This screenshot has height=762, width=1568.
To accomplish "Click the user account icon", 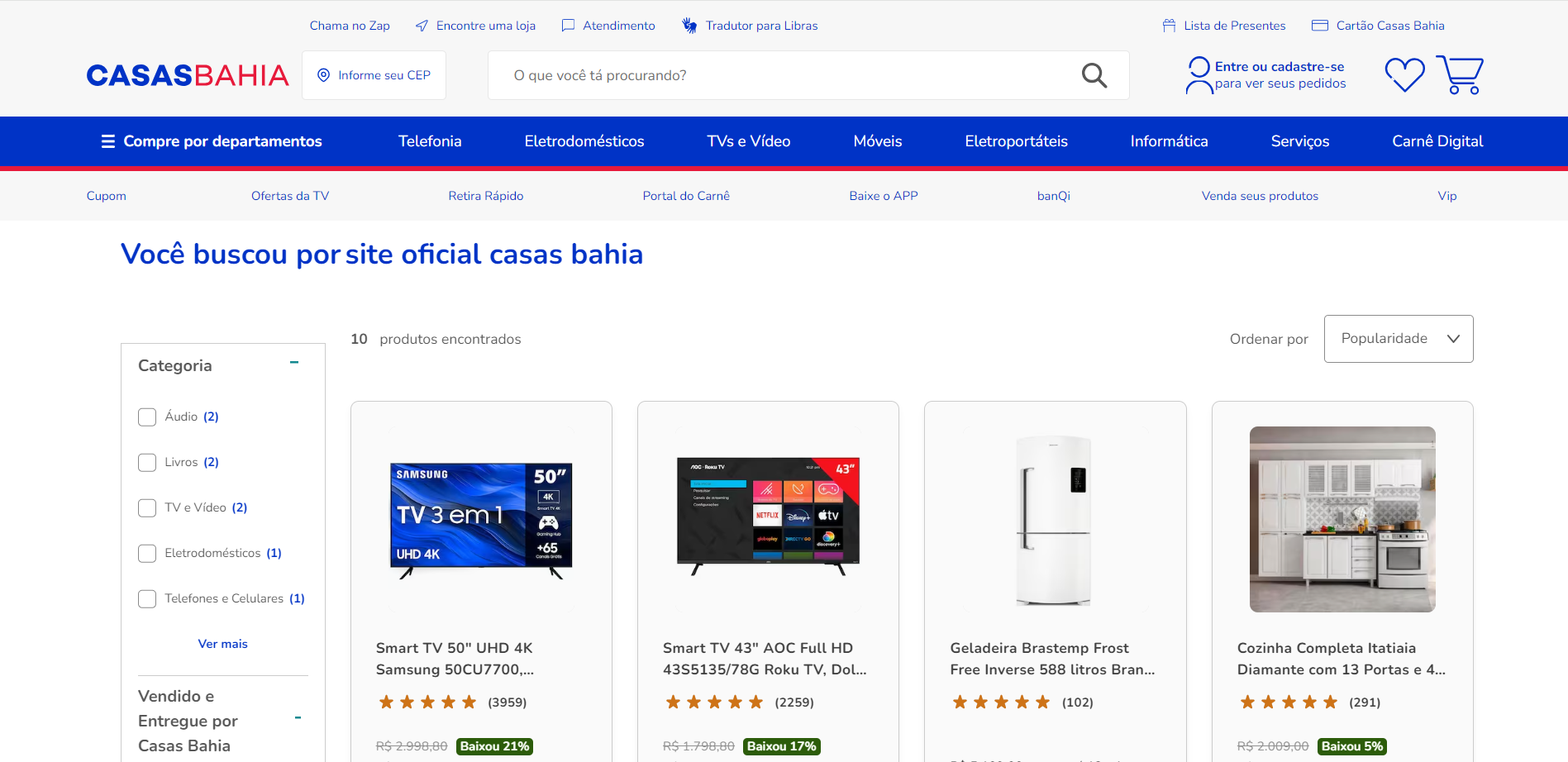I will click(x=1199, y=75).
